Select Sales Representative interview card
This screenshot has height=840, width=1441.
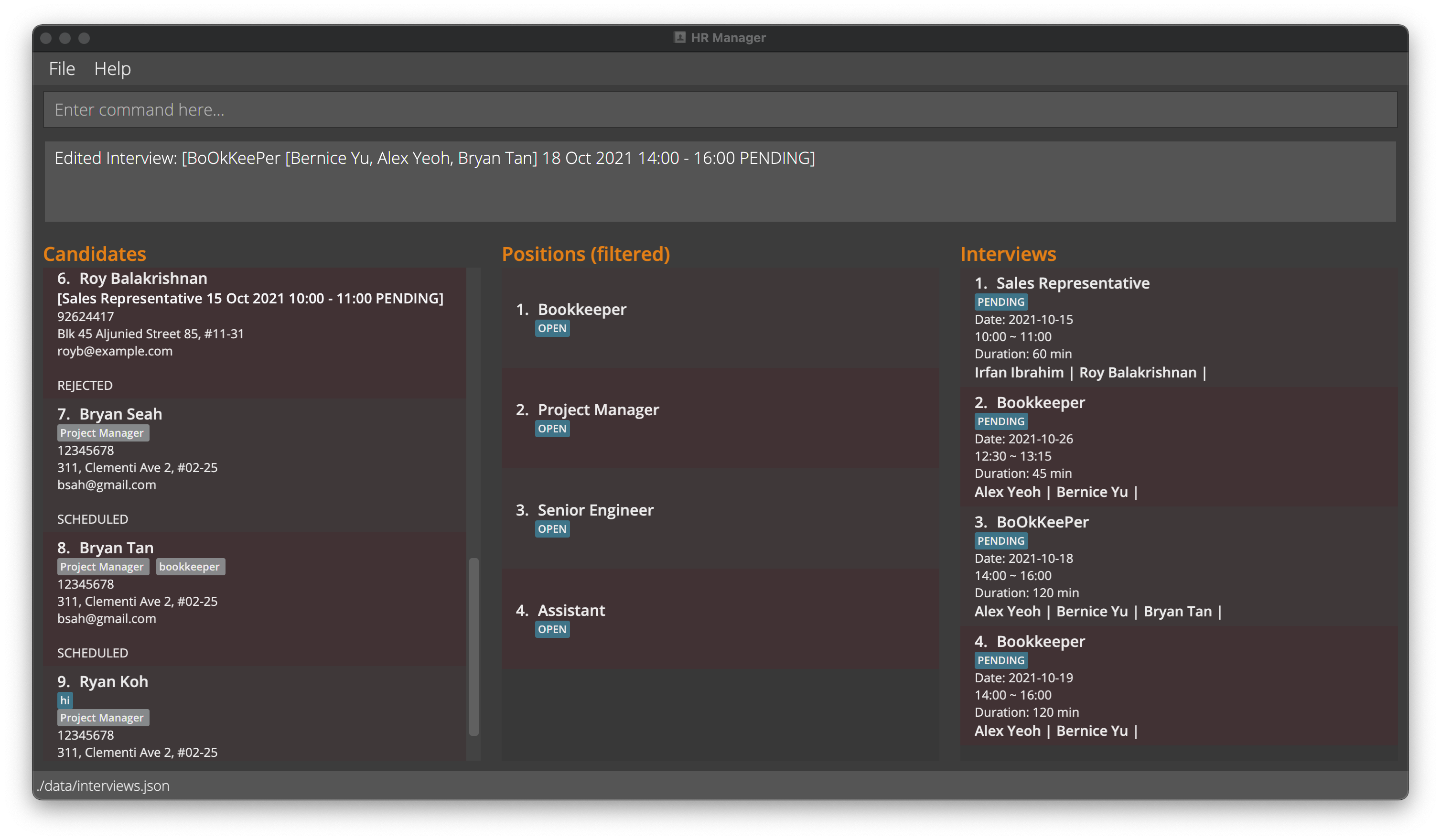(x=1178, y=328)
